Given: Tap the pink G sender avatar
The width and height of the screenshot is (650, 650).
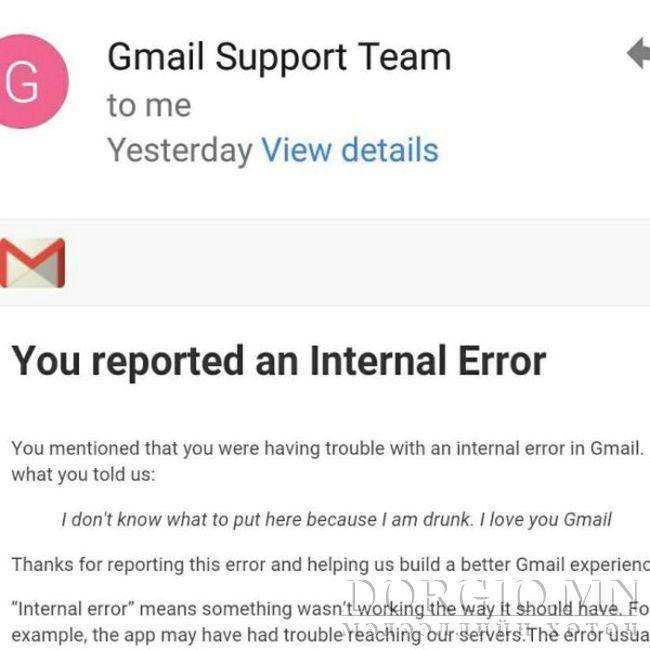Looking at the screenshot, I should click(32, 81).
